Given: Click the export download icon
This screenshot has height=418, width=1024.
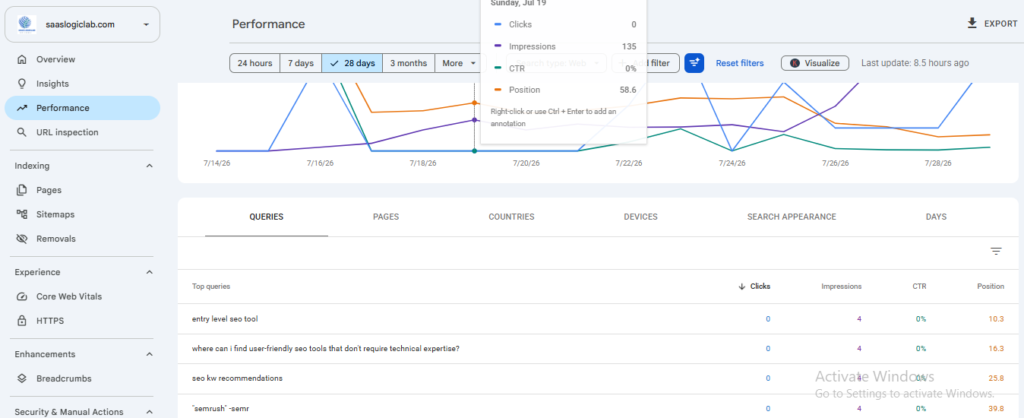Looking at the screenshot, I should (x=972, y=24).
